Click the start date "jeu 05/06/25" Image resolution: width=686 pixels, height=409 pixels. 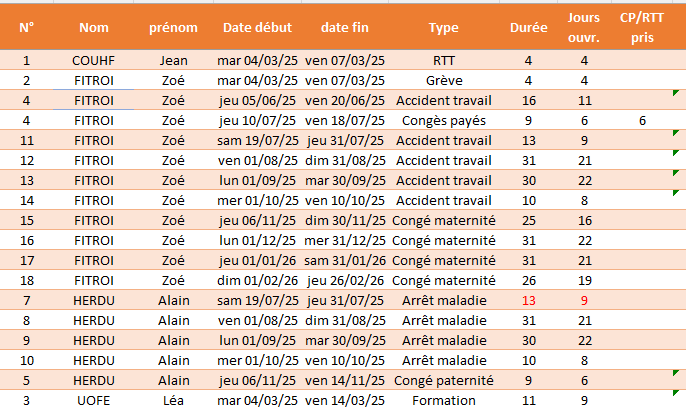click(x=257, y=100)
